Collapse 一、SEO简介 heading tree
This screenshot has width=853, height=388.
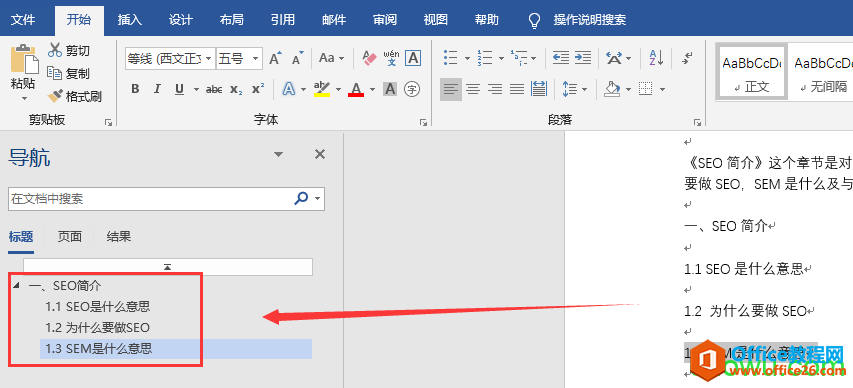coord(16,285)
